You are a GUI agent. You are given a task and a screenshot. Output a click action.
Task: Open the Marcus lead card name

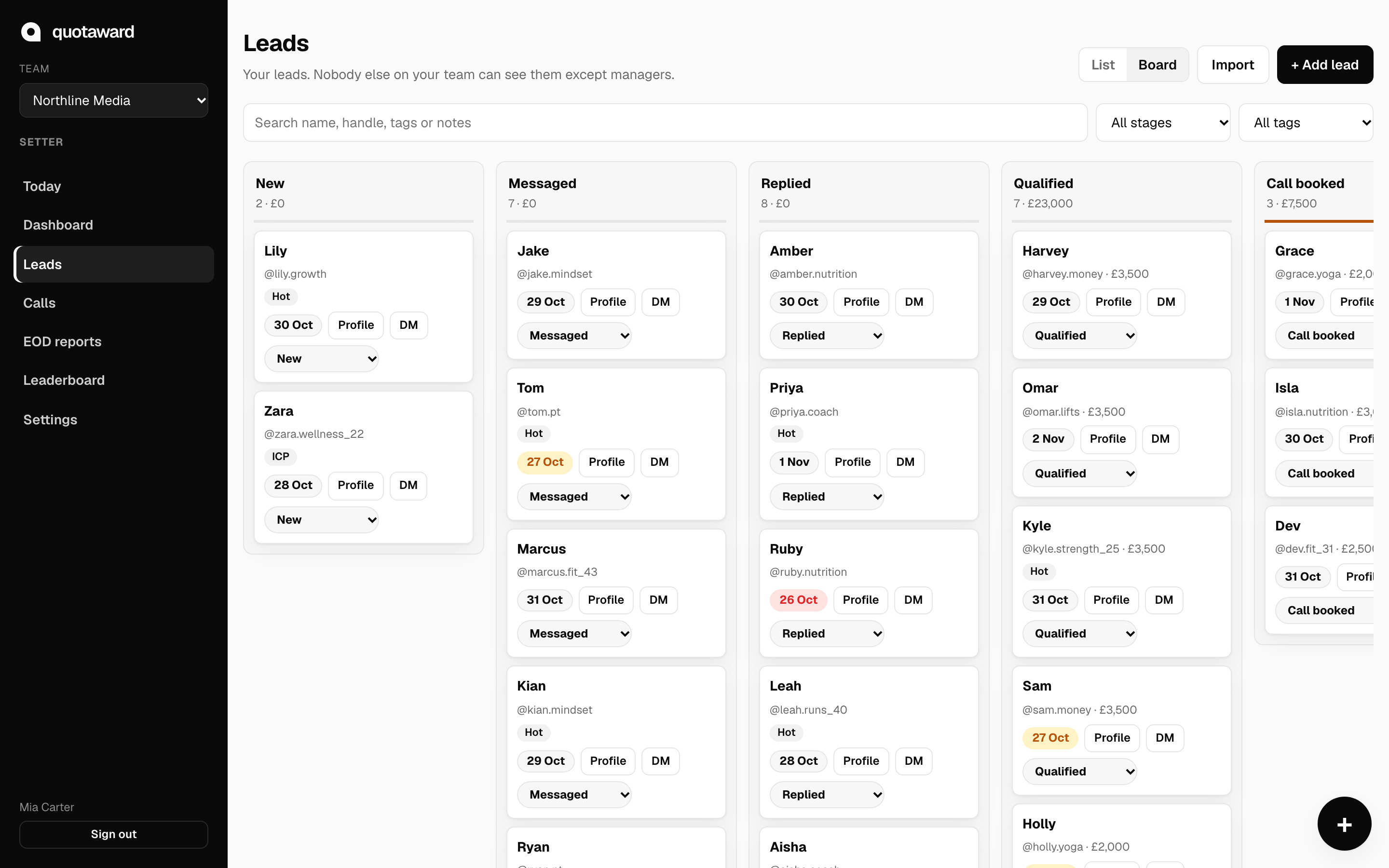point(541,549)
